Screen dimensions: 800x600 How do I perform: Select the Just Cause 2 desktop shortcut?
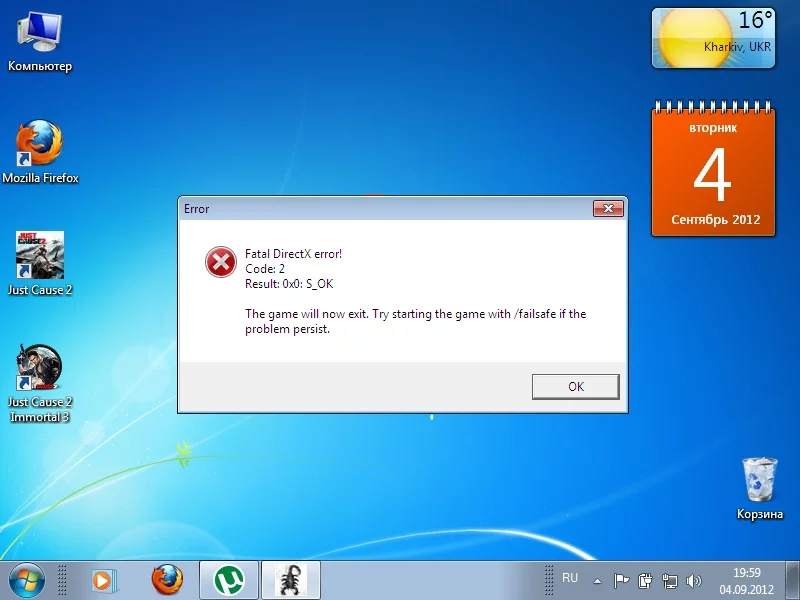40,264
